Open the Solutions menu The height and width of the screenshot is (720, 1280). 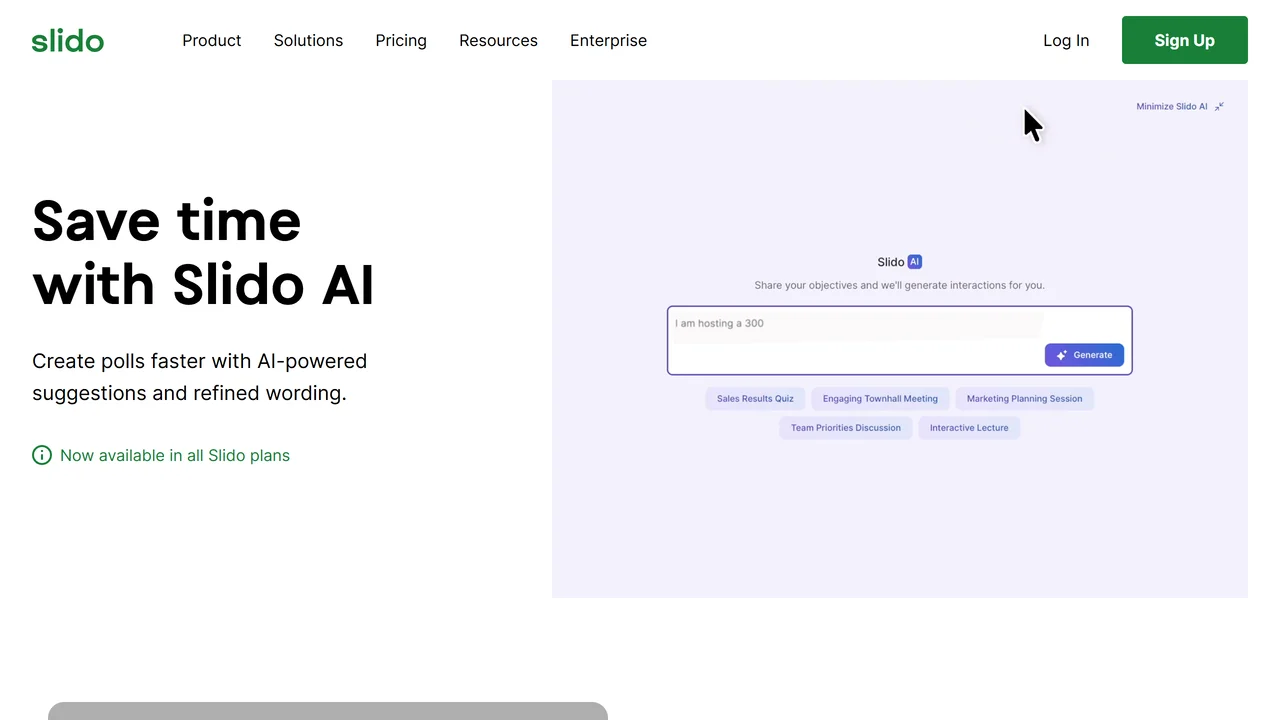pyautogui.click(x=308, y=40)
